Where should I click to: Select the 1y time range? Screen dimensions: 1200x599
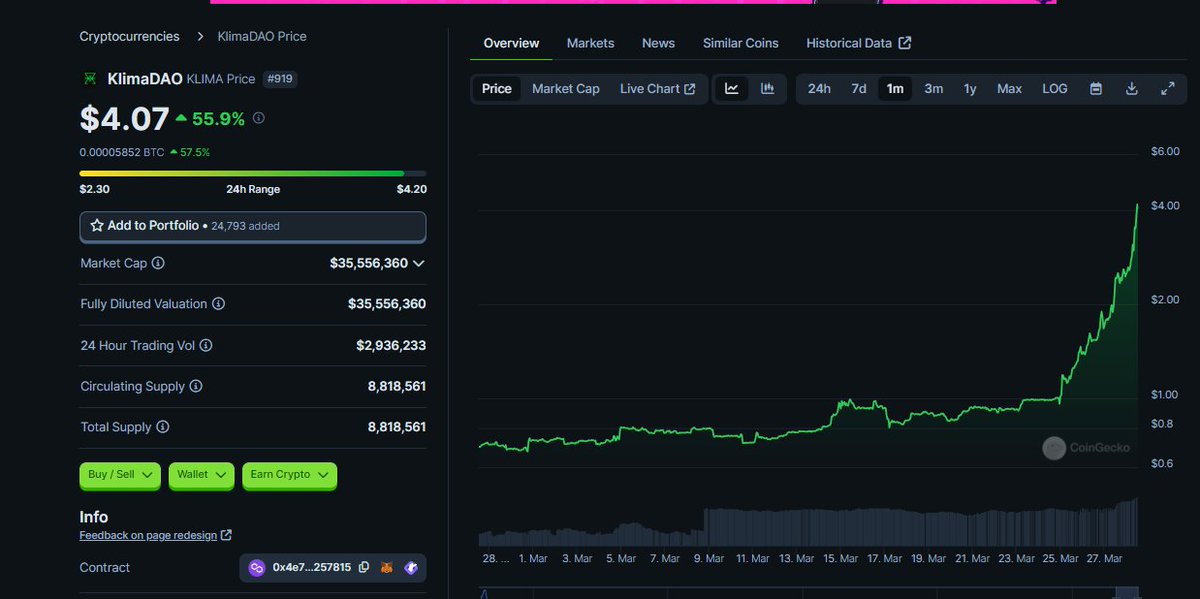point(970,88)
